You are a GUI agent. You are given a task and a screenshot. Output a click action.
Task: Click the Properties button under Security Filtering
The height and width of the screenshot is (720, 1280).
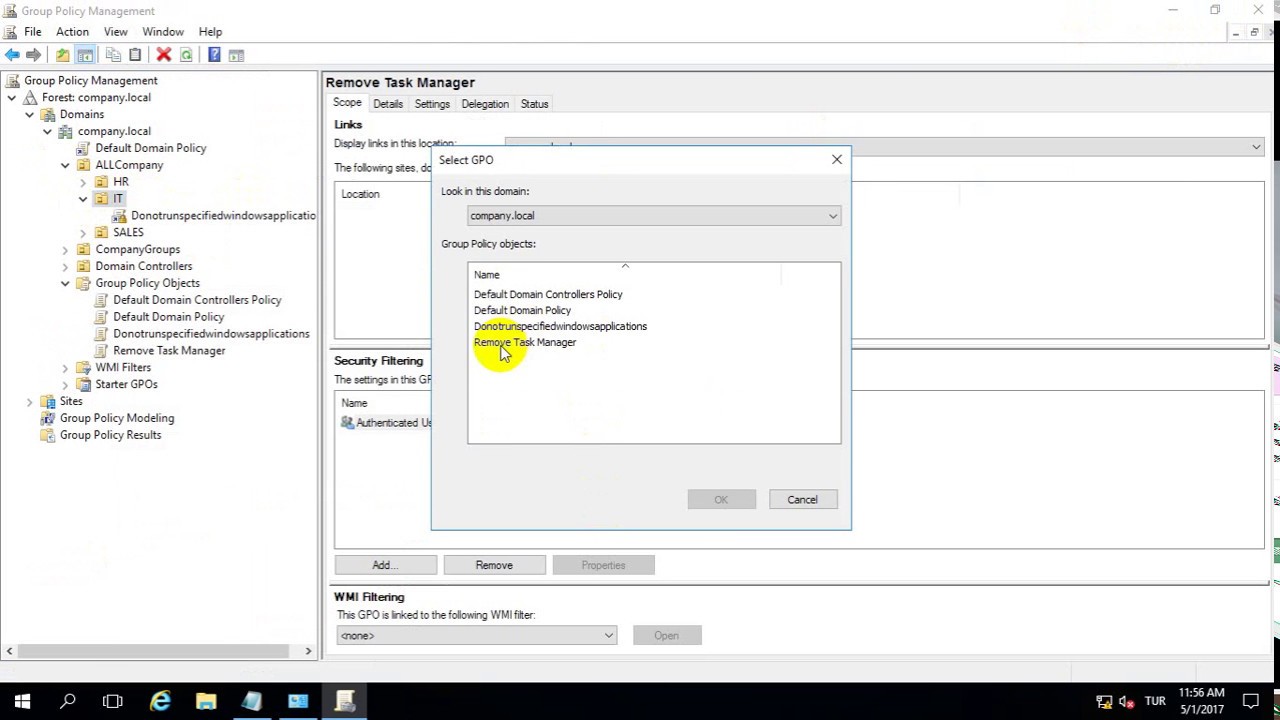603,565
